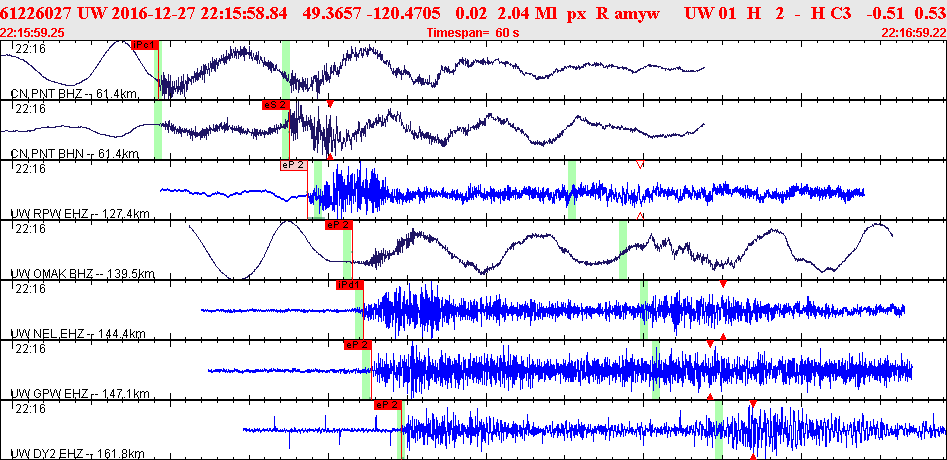947x460 pixels.
Task: Click the eP 2 pick flag on DY2 EHZ
Action: pyautogui.click(x=388, y=405)
